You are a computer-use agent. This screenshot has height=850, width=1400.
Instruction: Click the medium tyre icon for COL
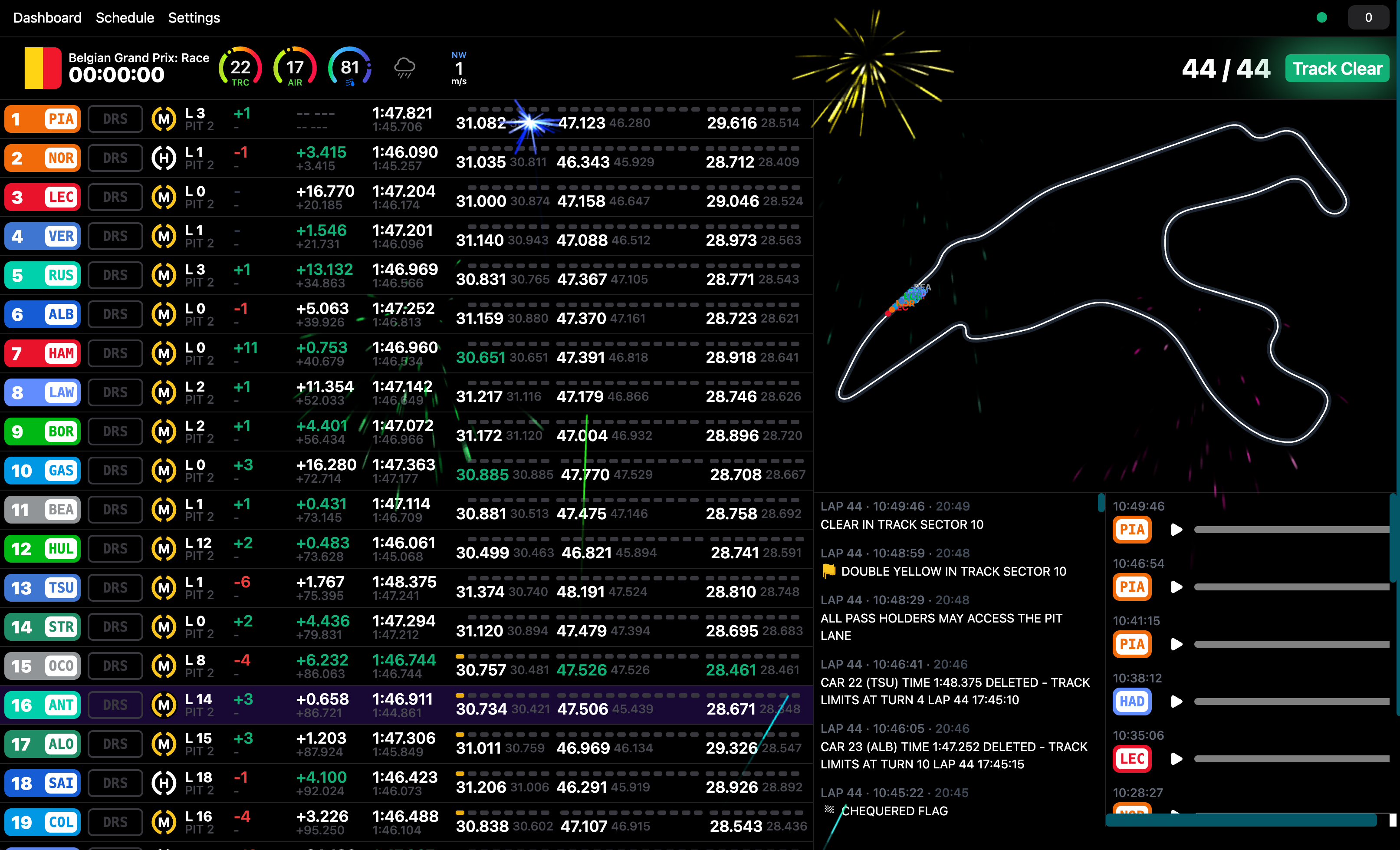[x=164, y=822]
